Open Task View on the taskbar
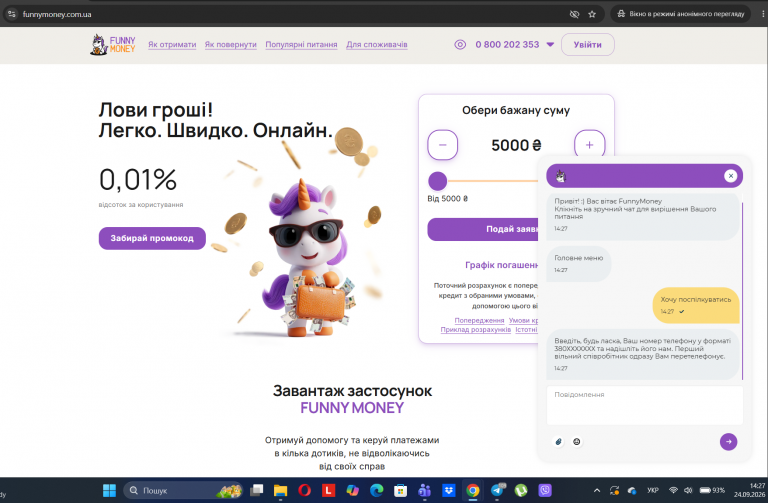768x503 pixels. [x=257, y=490]
